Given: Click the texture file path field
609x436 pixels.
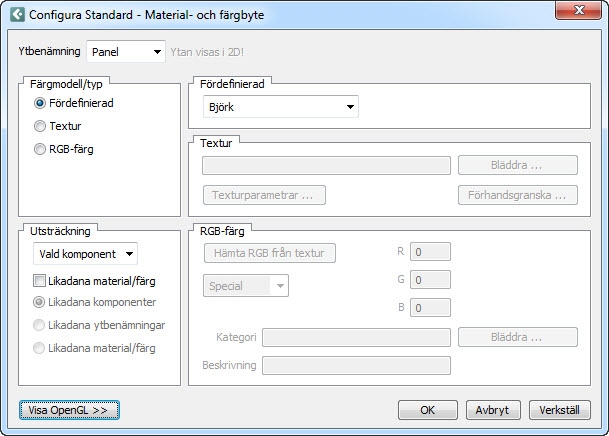Looking at the screenshot, I should point(326,166).
